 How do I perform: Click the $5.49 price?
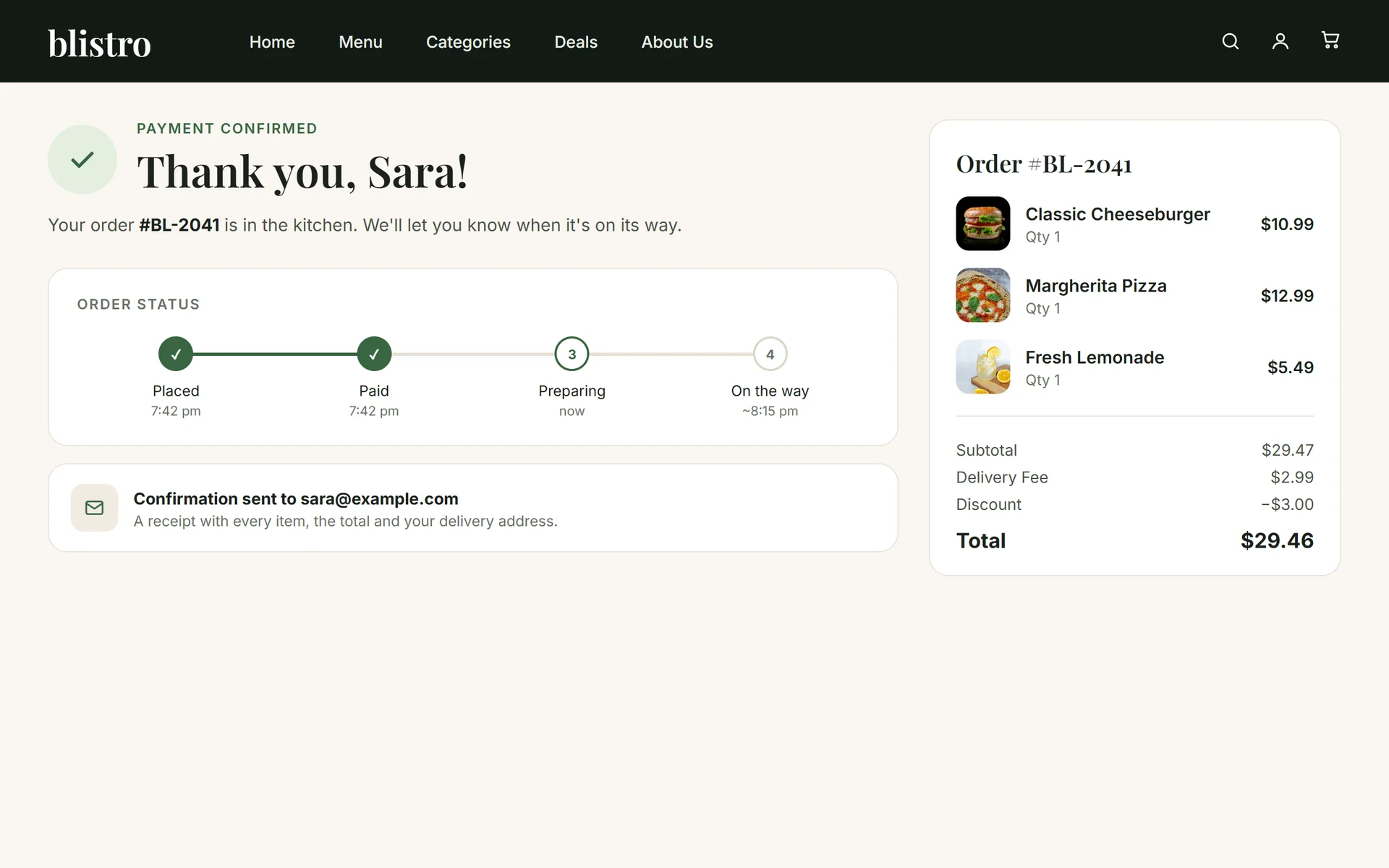click(x=1291, y=367)
